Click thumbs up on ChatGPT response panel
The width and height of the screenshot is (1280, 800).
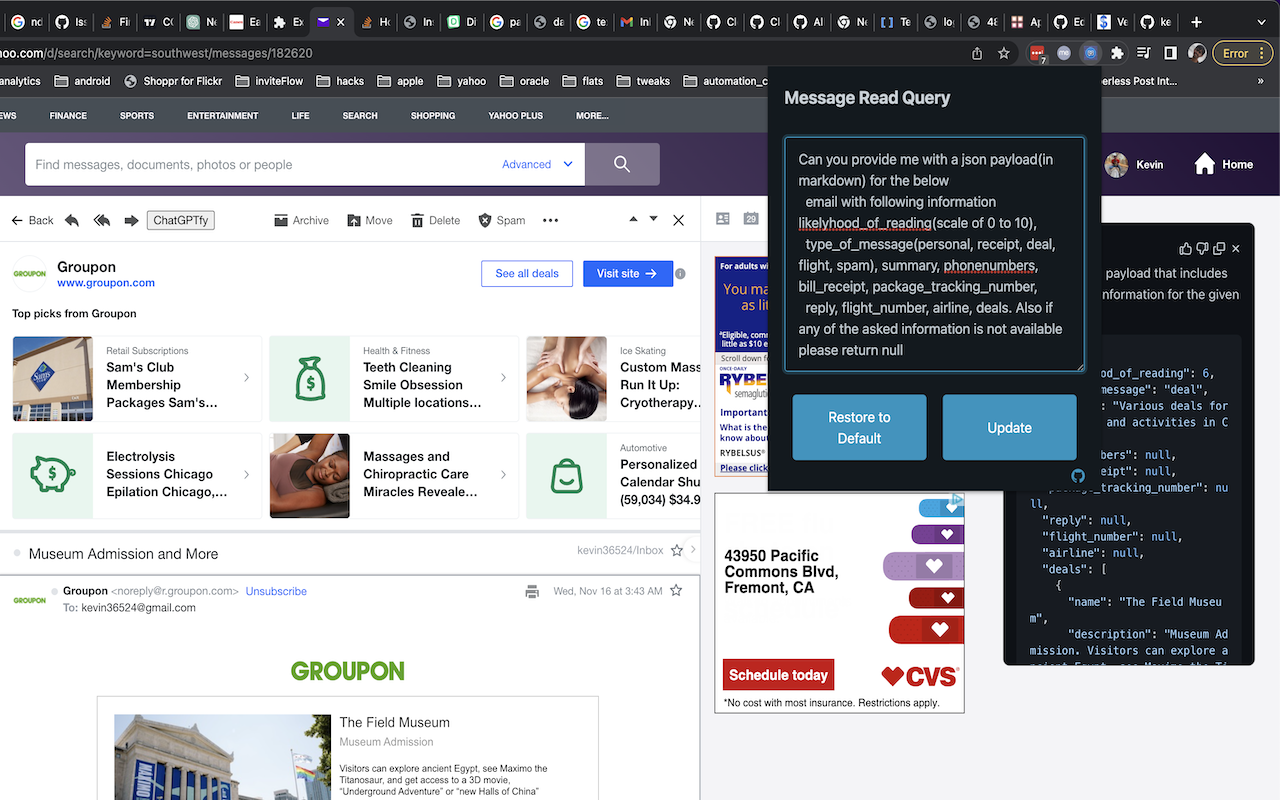1186,248
